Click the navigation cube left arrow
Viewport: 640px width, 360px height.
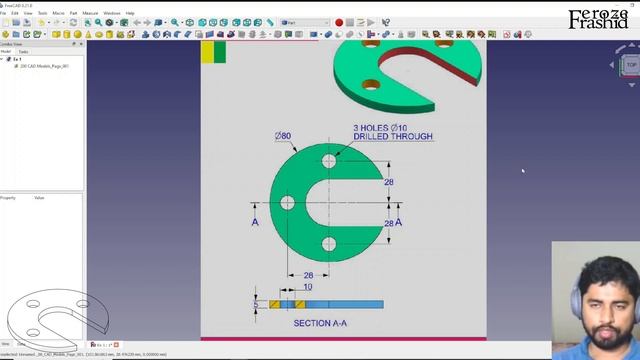612,64
